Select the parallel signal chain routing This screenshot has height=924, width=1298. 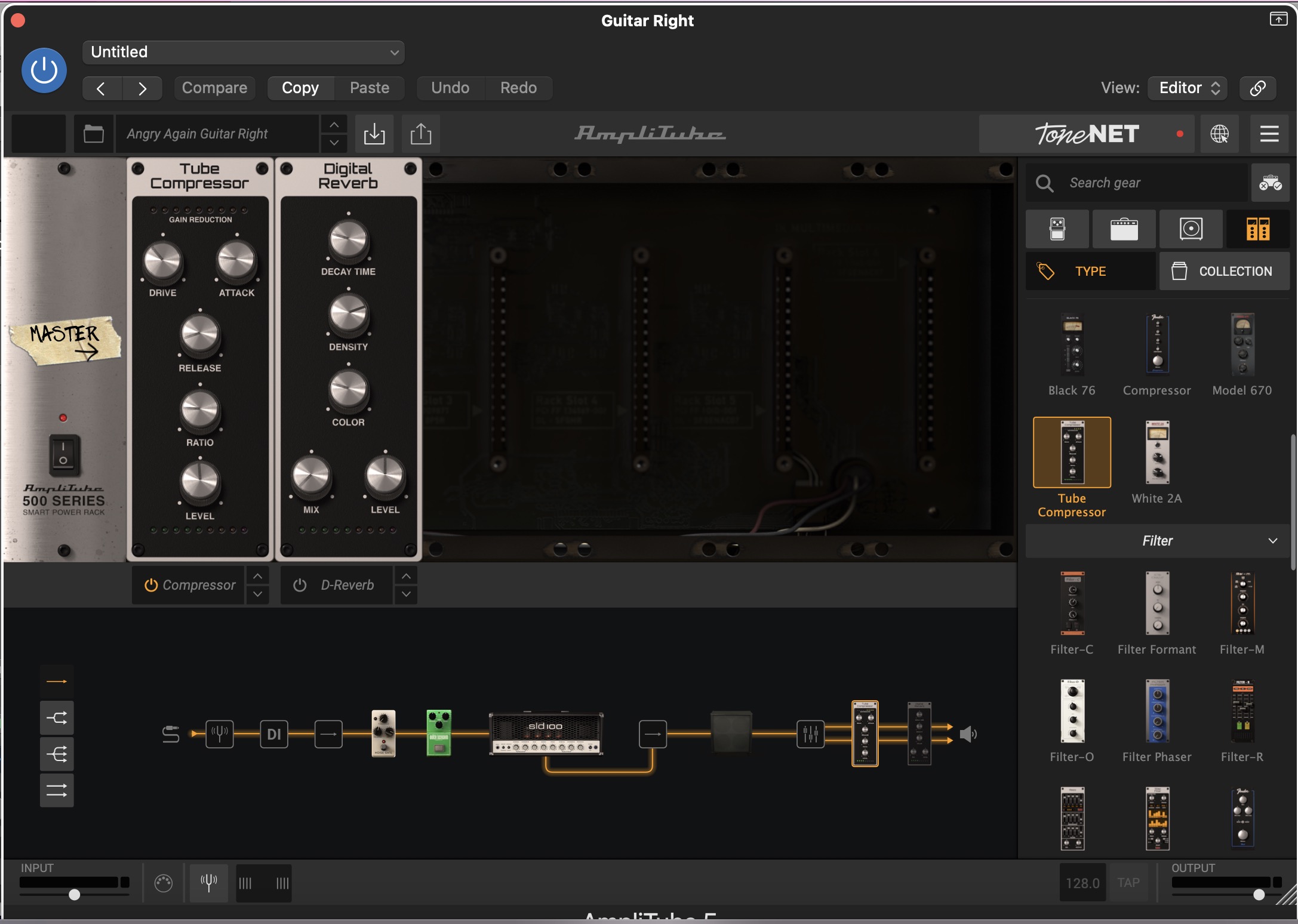point(57,790)
